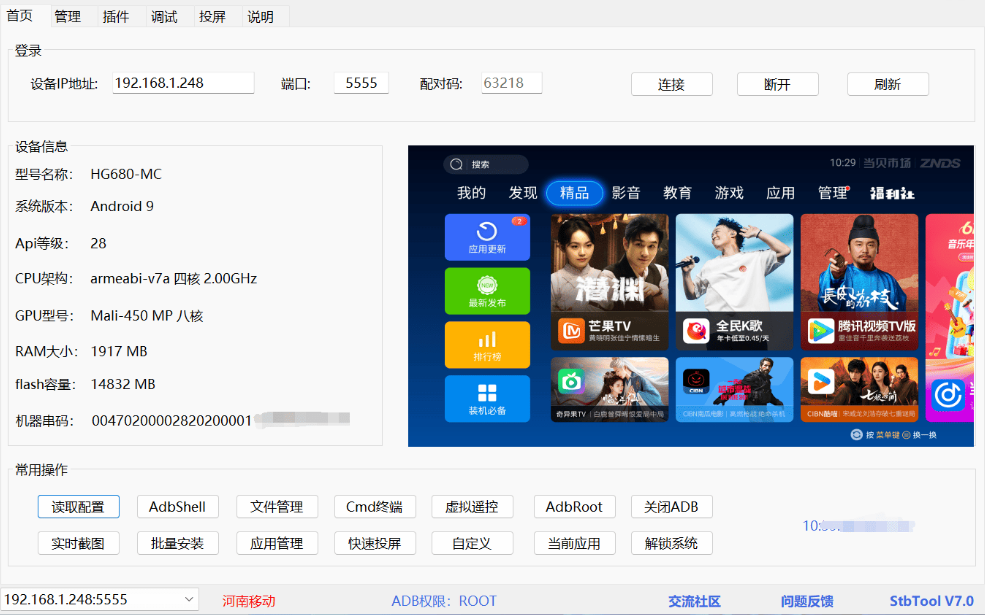Open the 投屏 tab
Viewport: 985px width, 615px height.
(212, 16)
